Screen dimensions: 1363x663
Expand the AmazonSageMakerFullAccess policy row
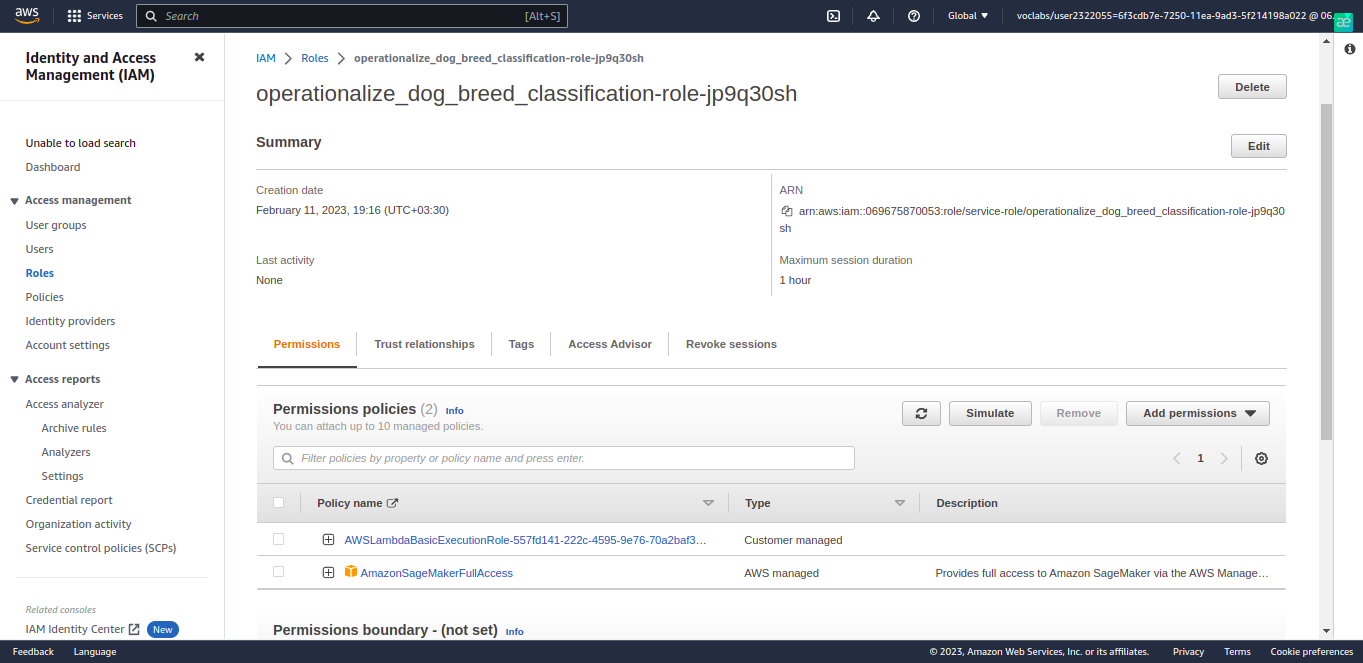(328, 573)
